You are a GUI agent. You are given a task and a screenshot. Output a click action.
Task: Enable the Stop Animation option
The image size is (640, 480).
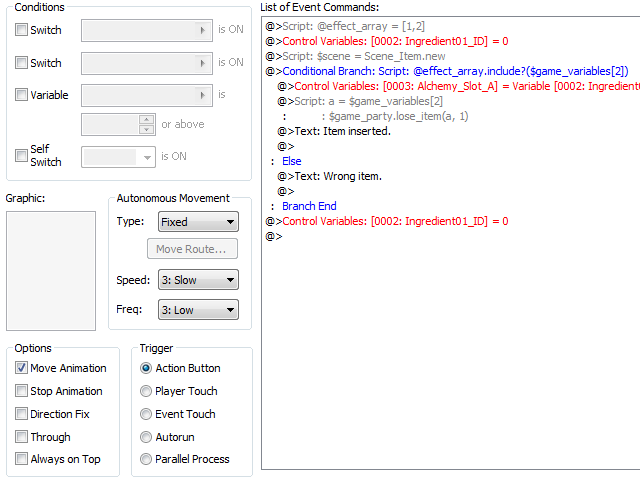(22, 391)
